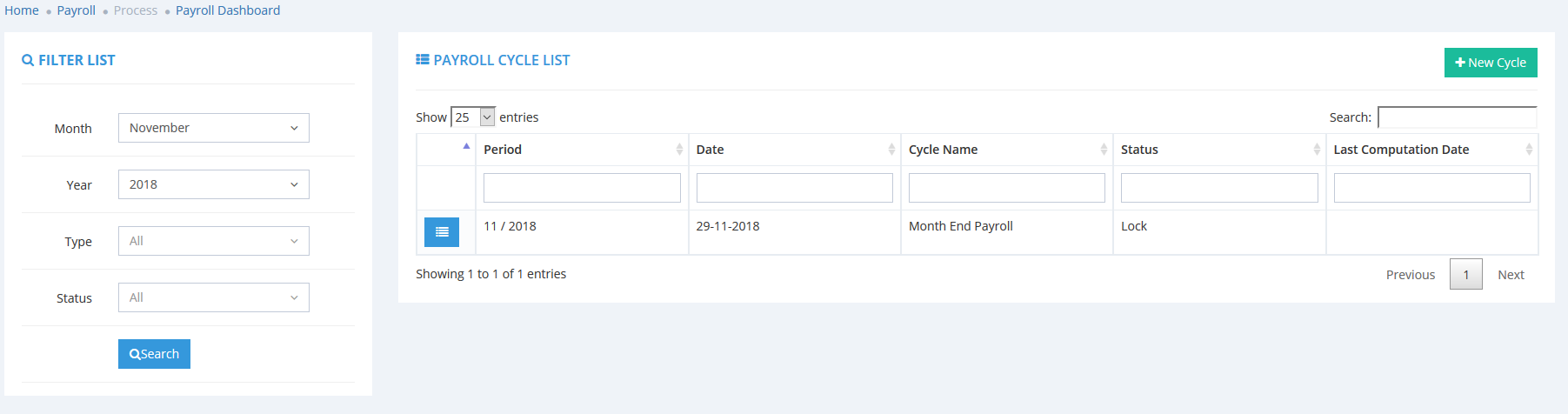This screenshot has height=414, width=1568.
Task: Change the Show entries count selector
Action: click(x=473, y=117)
